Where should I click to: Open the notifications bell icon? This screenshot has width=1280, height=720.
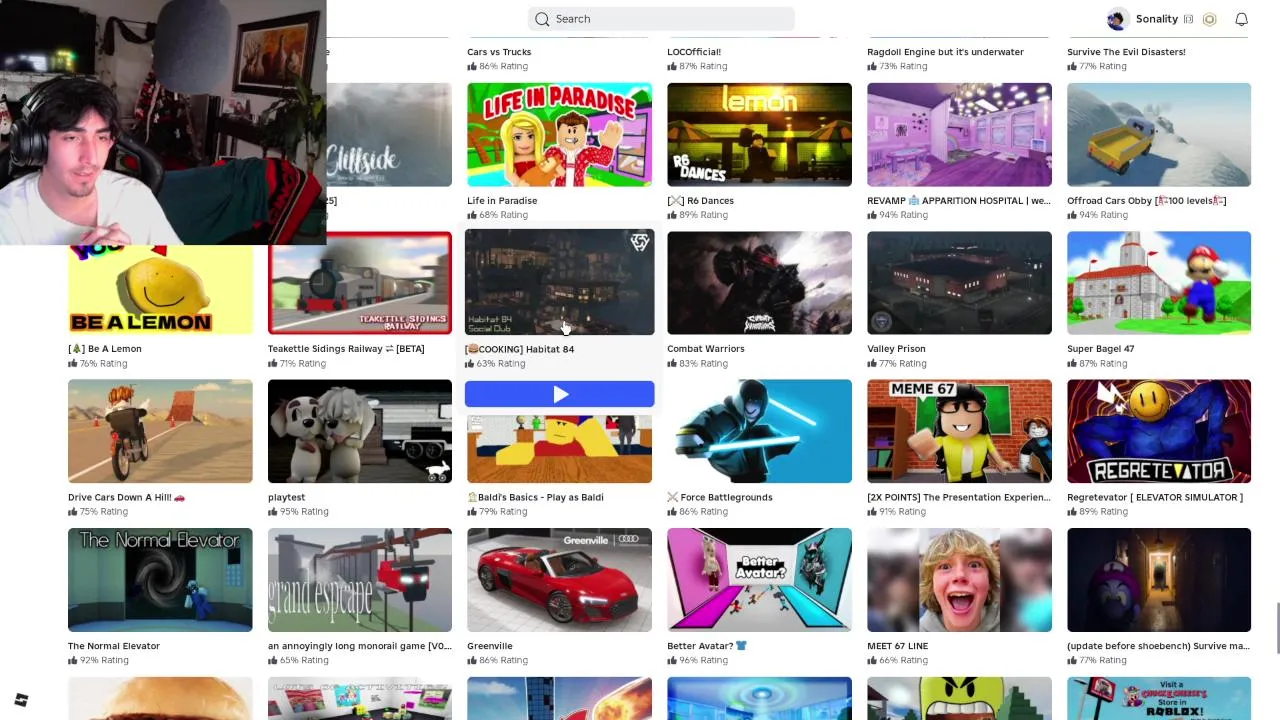coord(1241,19)
